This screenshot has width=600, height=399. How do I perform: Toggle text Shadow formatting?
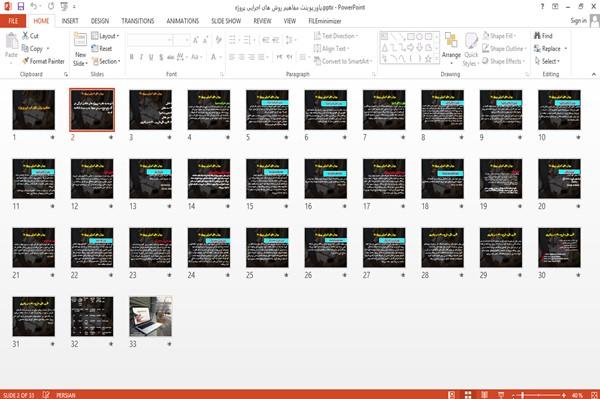(161, 57)
